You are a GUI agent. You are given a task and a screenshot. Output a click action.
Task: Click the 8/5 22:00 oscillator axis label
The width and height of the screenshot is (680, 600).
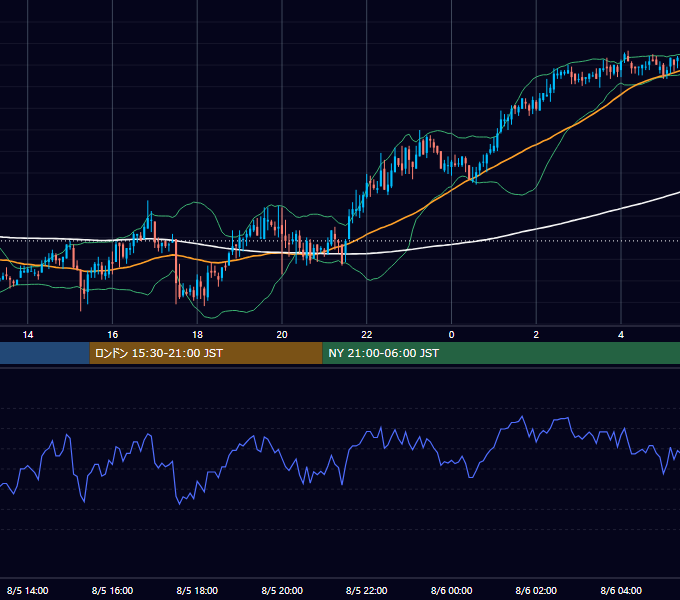click(367, 590)
